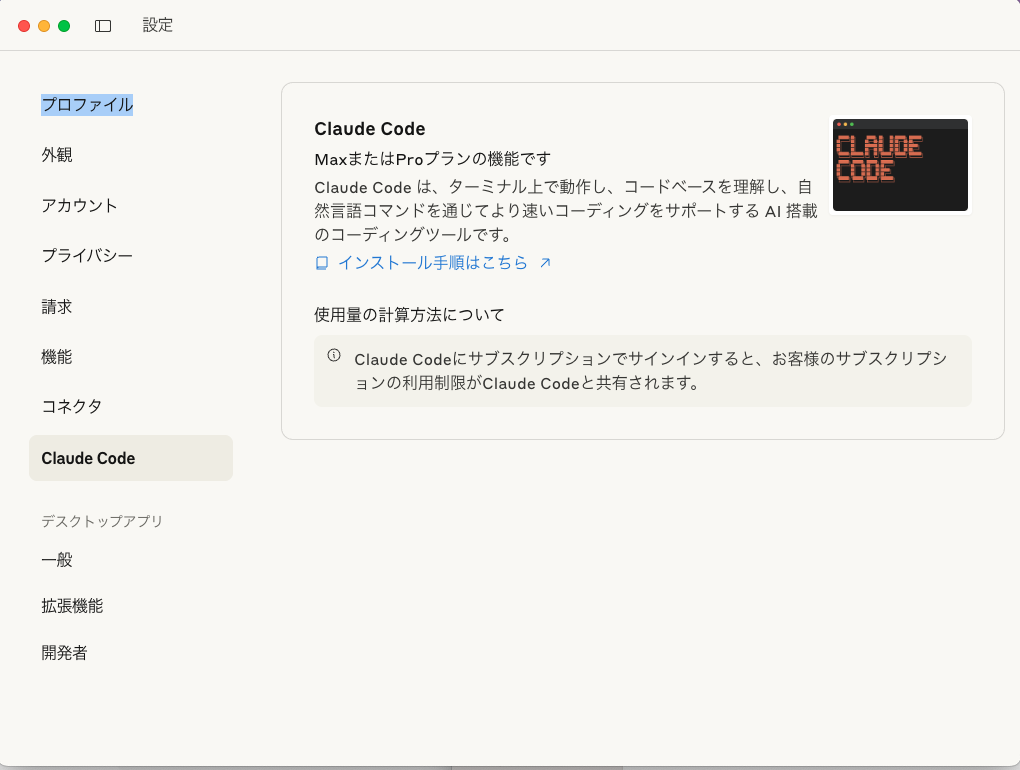Go to アカウント settings

79,206
